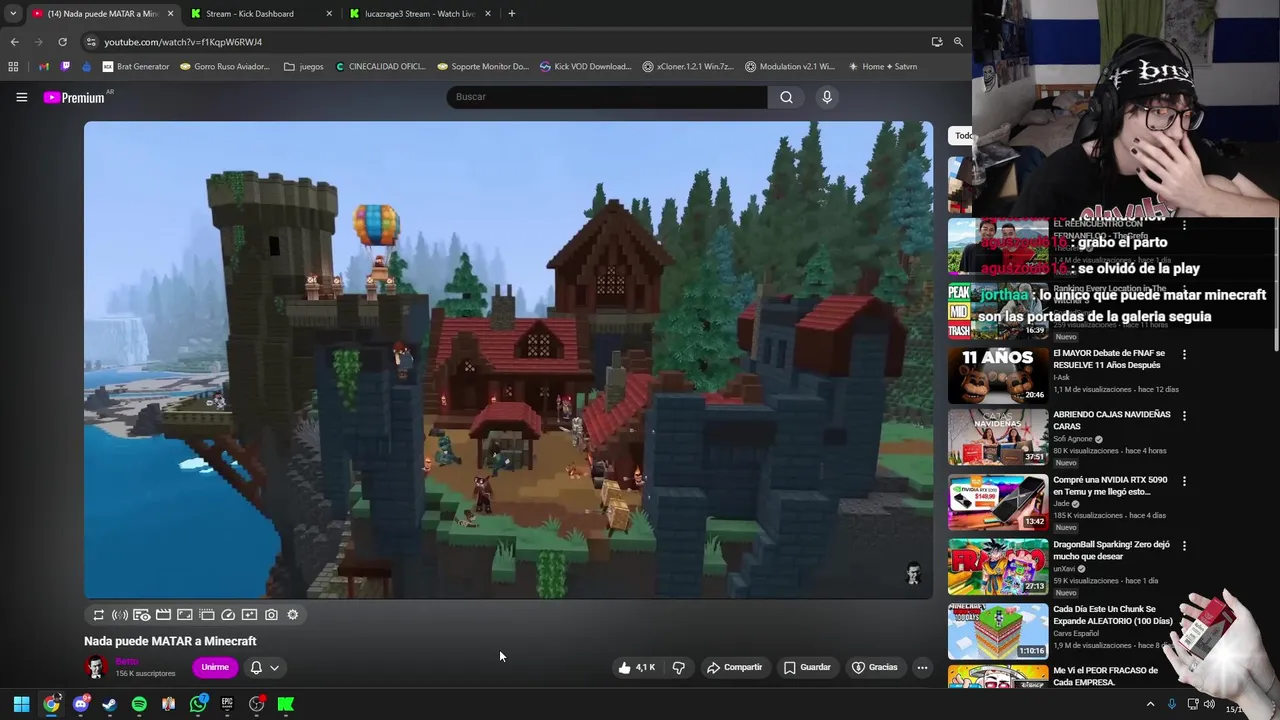Open options menu for DragonBall Sparking video
Image resolution: width=1280 pixels, height=720 pixels.
coord(1184,546)
